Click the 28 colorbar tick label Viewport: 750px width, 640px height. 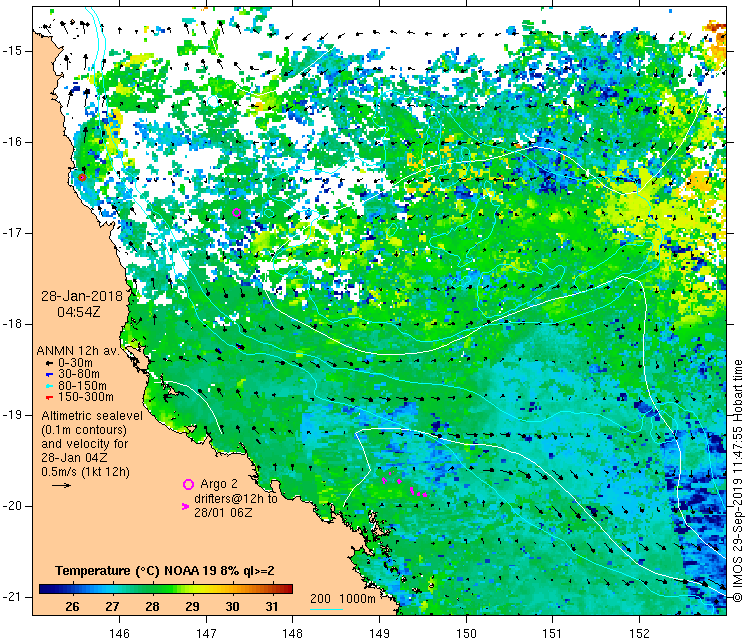(x=152, y=607)
